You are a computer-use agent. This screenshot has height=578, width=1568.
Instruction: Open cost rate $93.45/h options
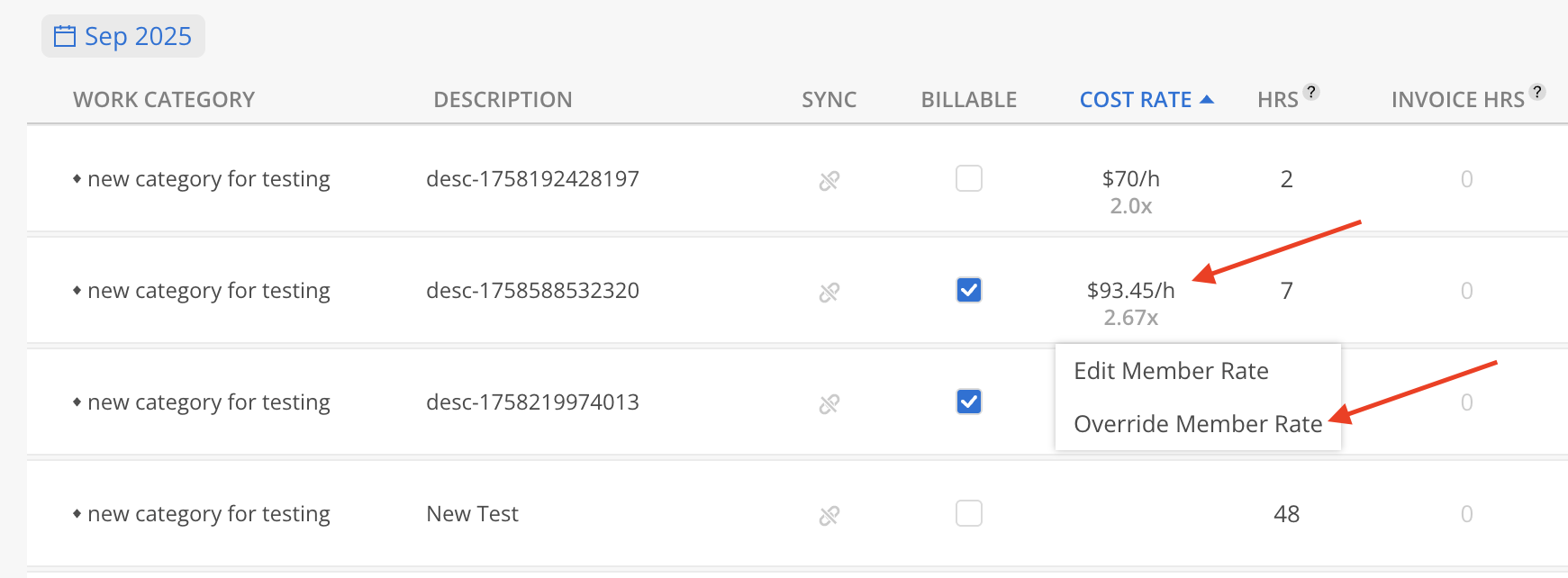click(1130, 291)
